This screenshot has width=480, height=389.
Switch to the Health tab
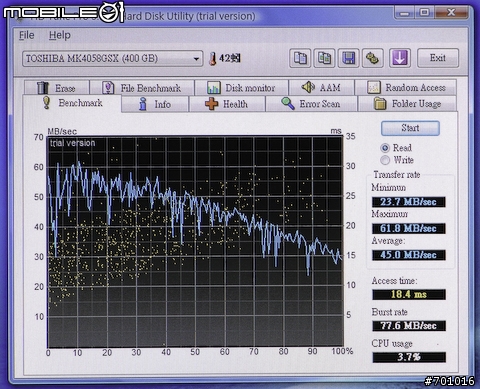click(227, 104)
